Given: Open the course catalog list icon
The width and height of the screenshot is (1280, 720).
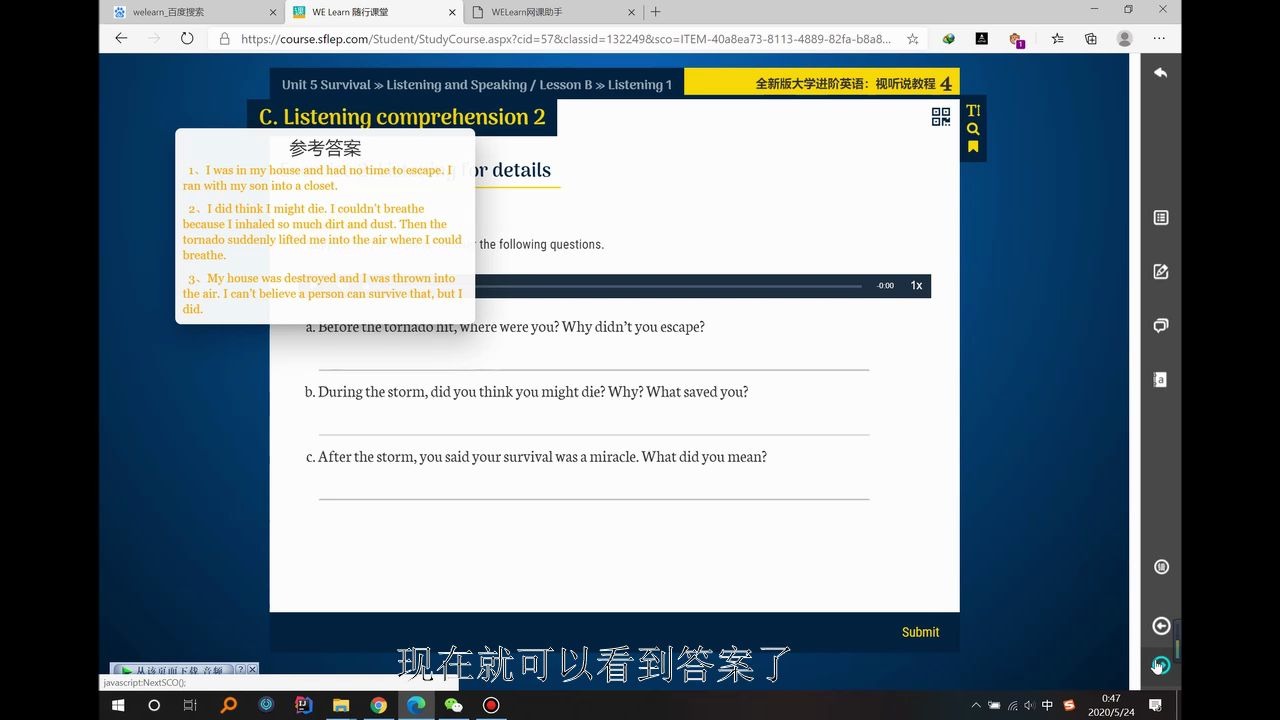Looking at the screenshot, I should 1161,217.
